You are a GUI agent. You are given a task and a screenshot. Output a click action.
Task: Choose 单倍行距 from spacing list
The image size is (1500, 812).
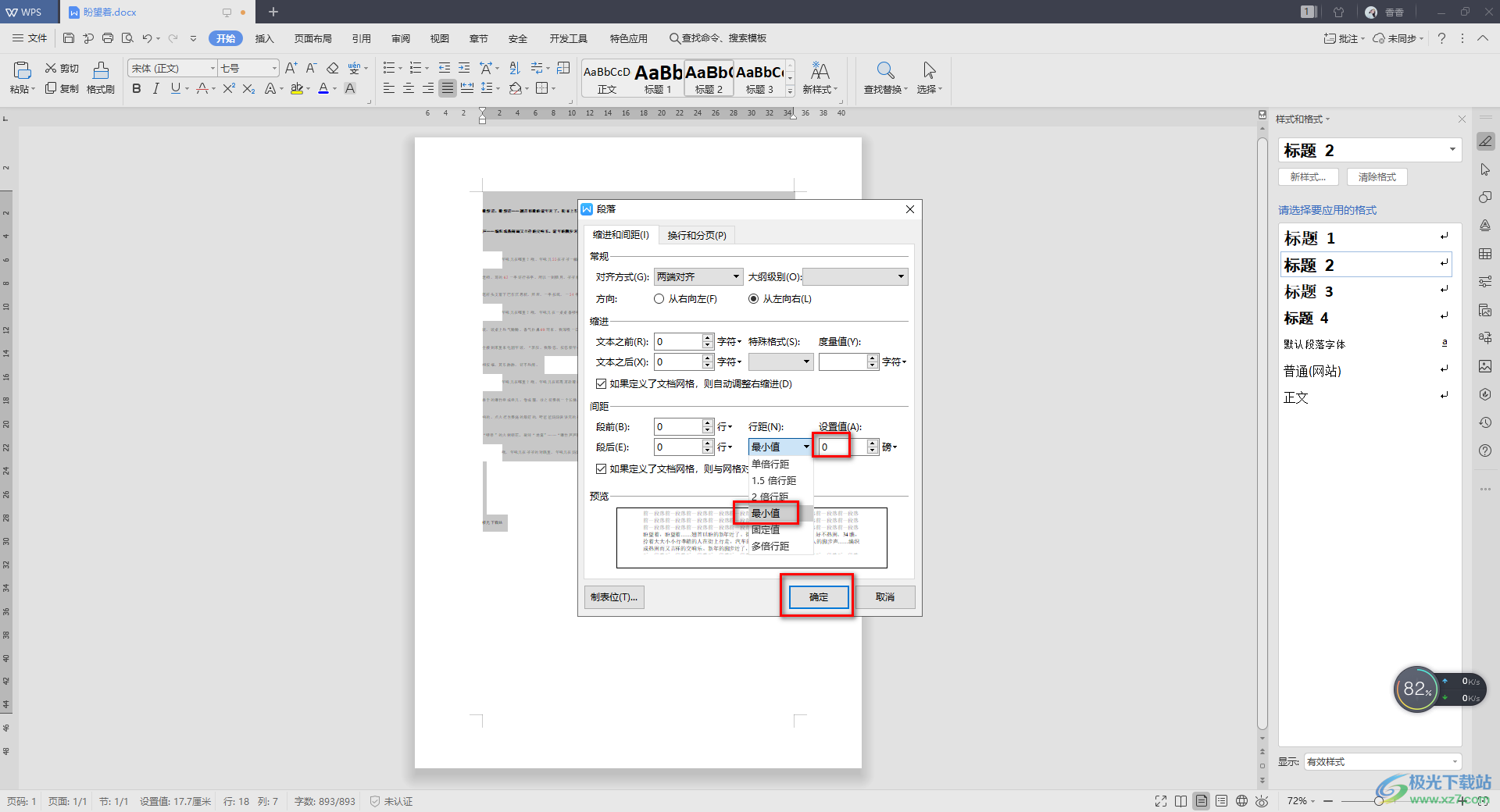tap(770, 465)
